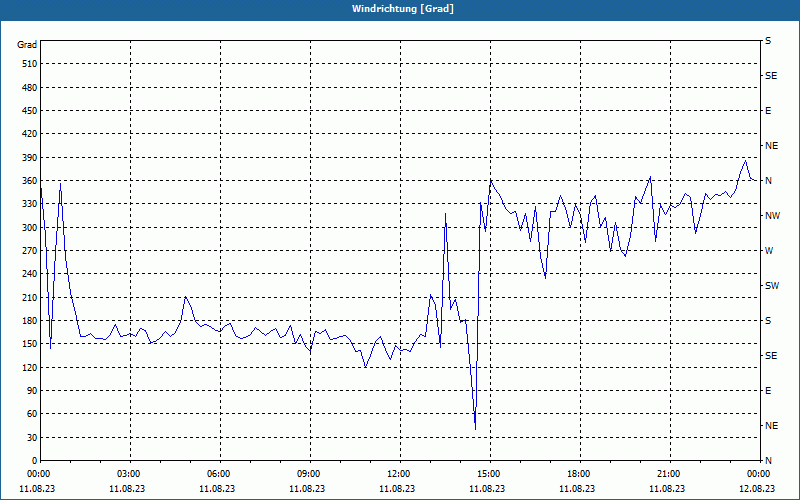800x500 pixels.
Task: Click the NW compass label on right axis
Action: 772,216
